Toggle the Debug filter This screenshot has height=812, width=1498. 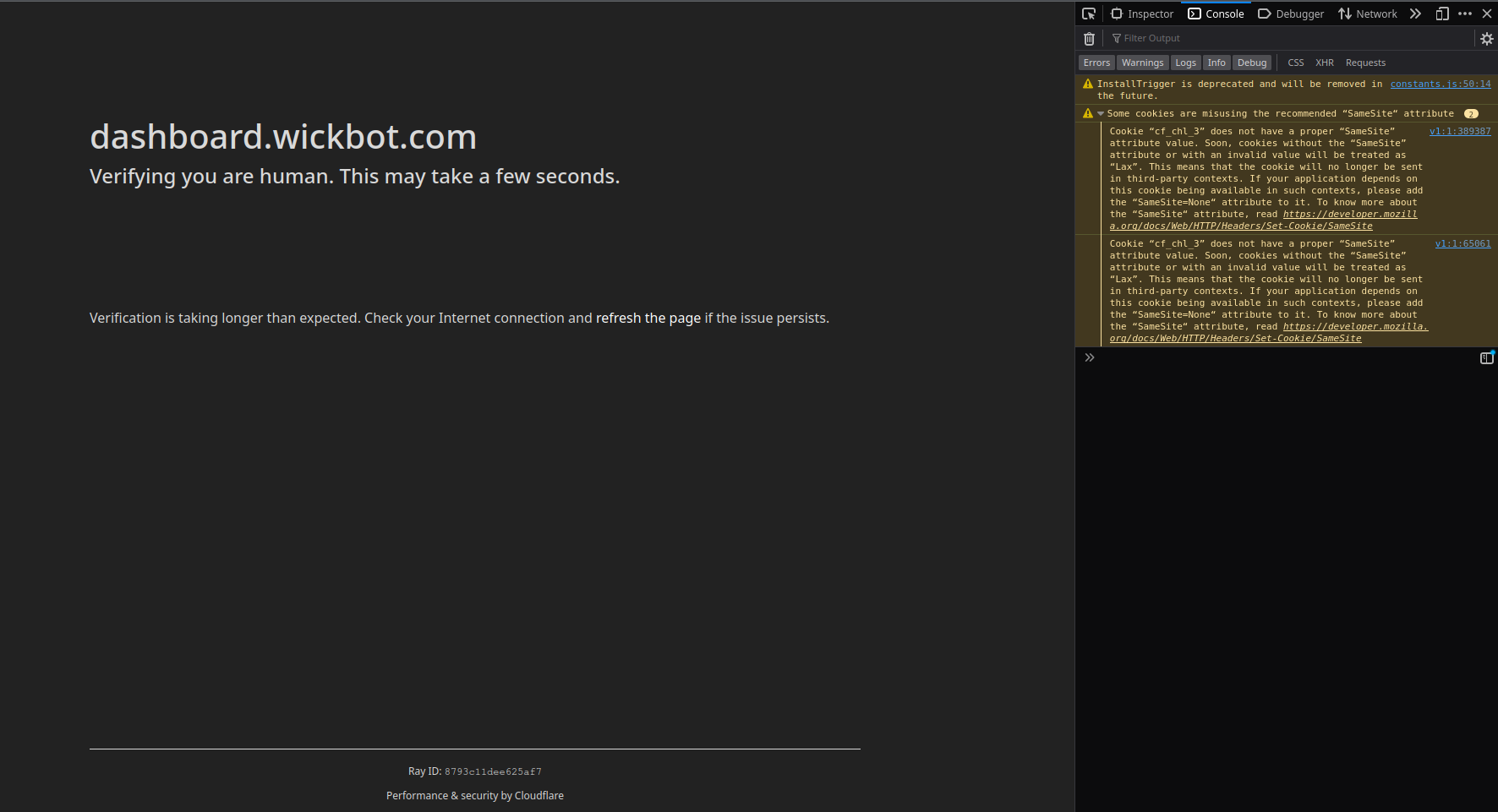[x=1252, y=63]
